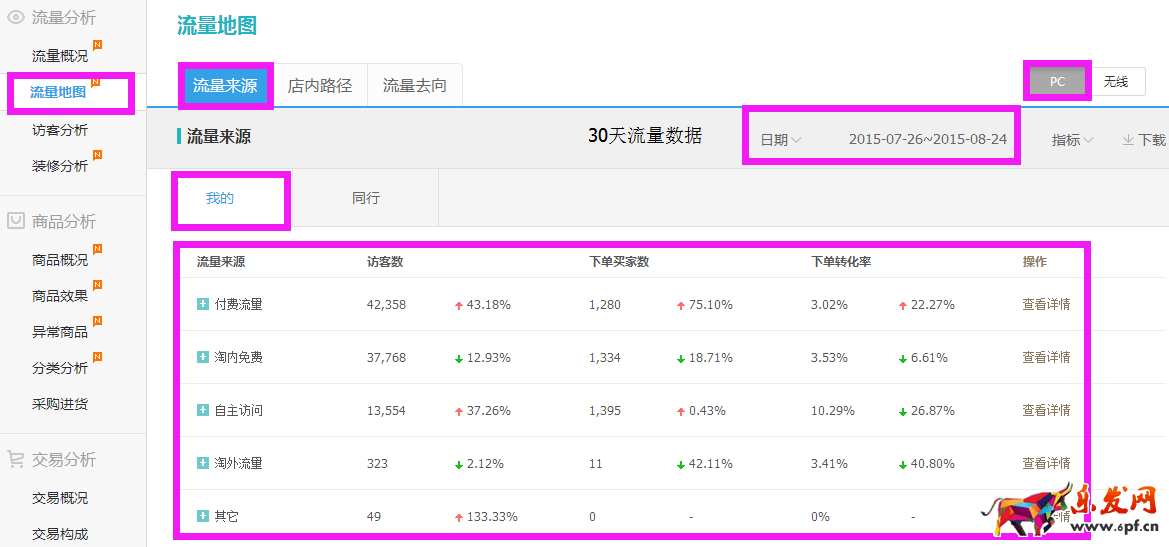Open 访客分析 in the sidebar
The width and height of the screenshot is (1169, 547).
pos(60,130)
